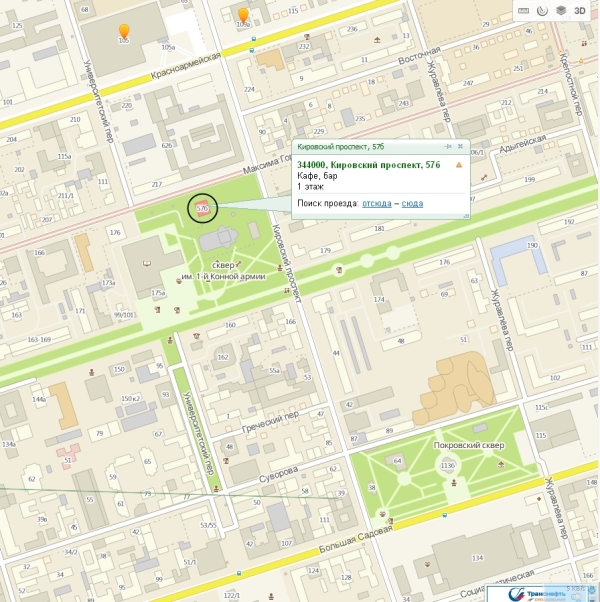Click the 'Кафе, бар' category text
This screenshot has height=602, width=600.
pyautogui.click(x=317, y=176)
